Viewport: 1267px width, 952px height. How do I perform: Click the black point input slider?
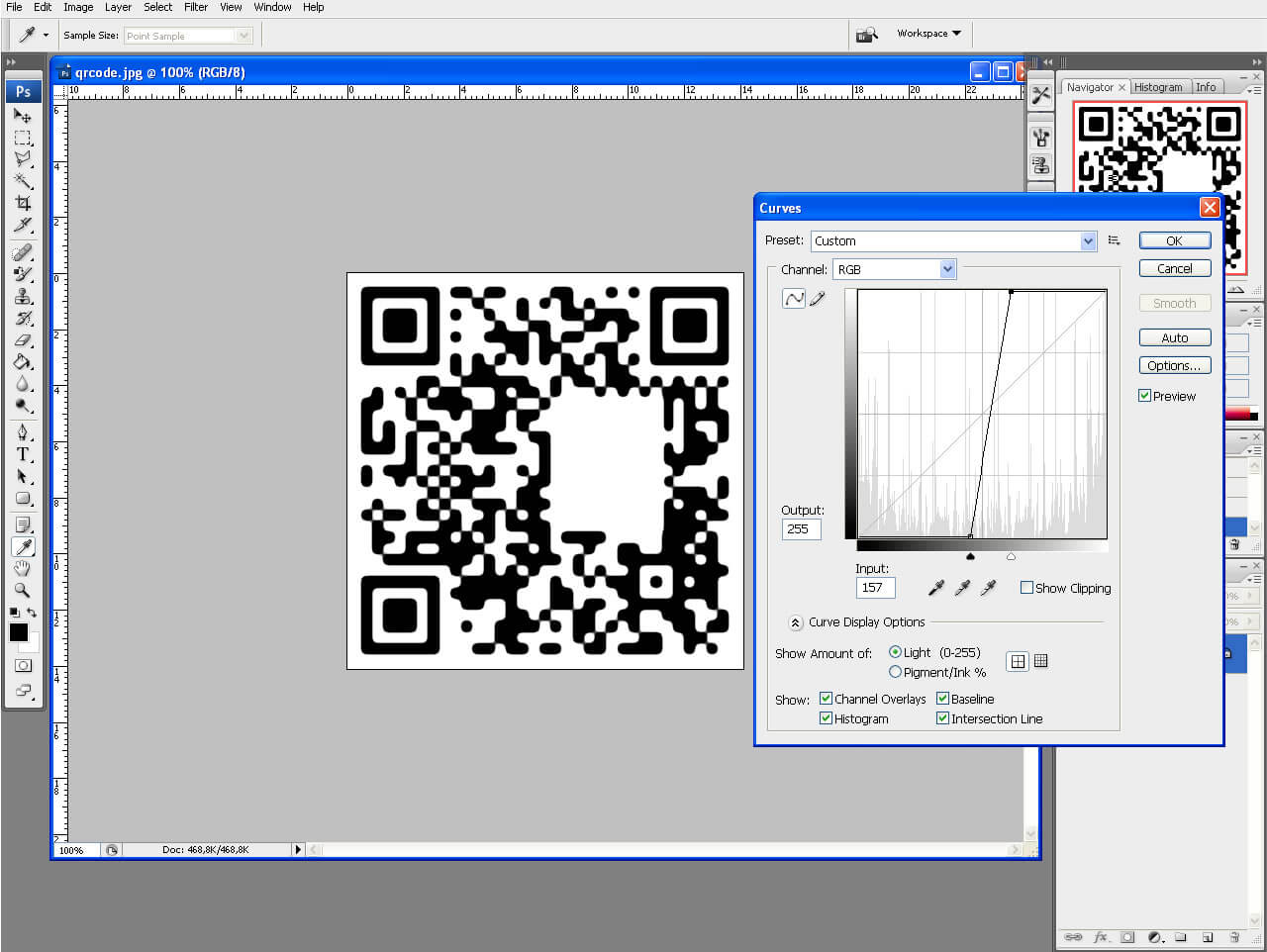coord(970,557)
